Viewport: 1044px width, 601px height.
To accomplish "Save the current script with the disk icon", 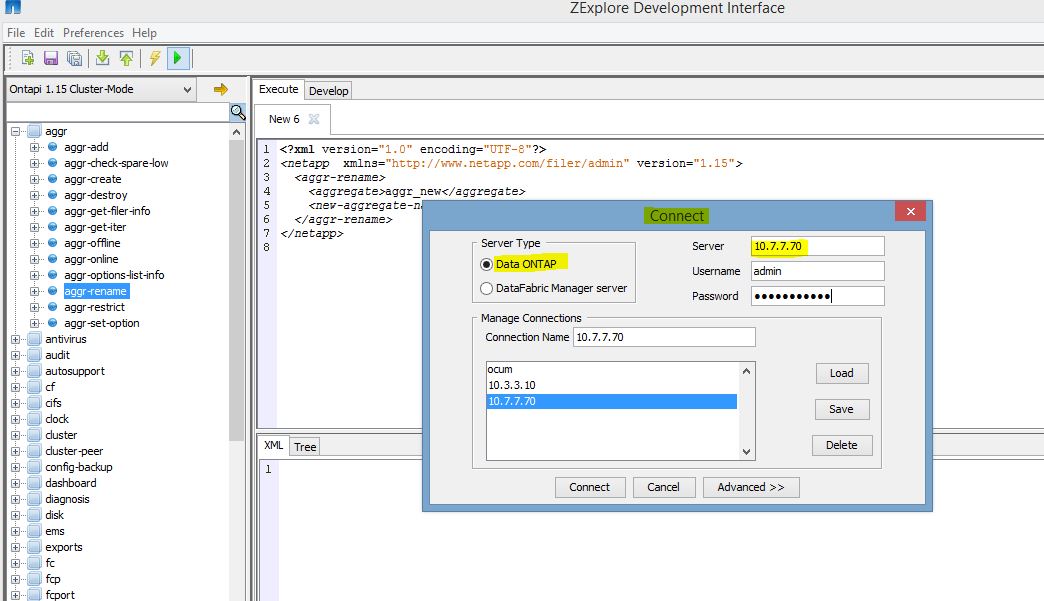I will pyautogui.click(x=50, y=58).
